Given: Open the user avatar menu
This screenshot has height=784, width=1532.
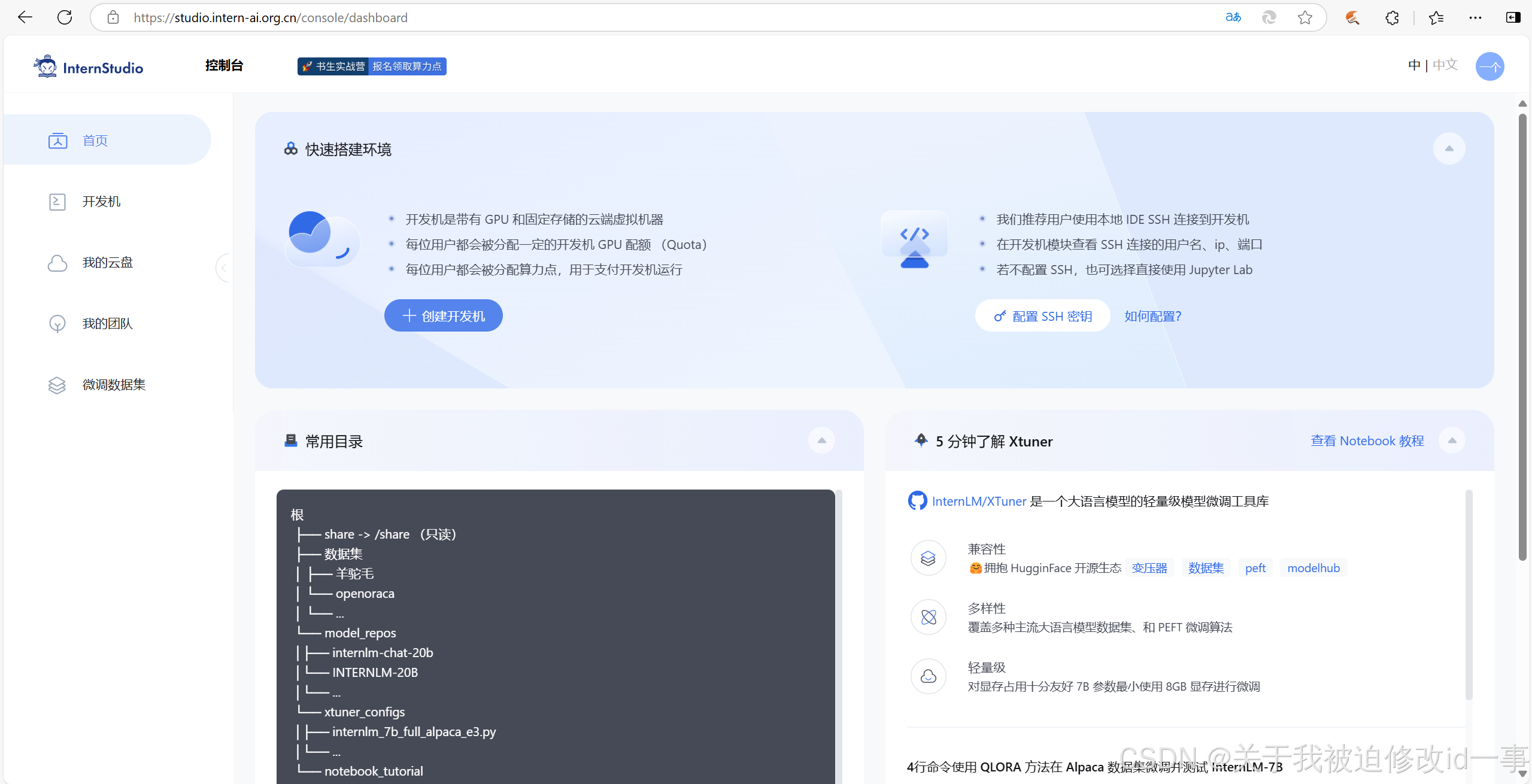Looking at the screenshot, I should click(1489, 66).
